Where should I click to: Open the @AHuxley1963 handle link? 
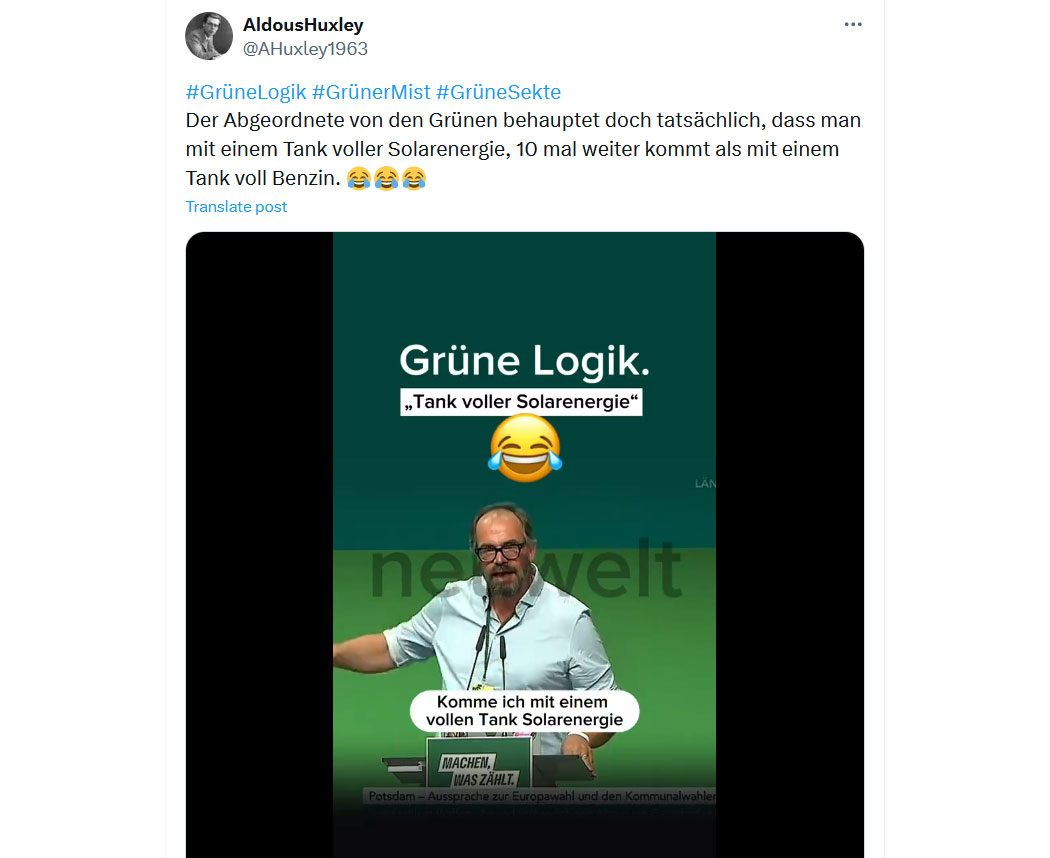pos(305,49)
